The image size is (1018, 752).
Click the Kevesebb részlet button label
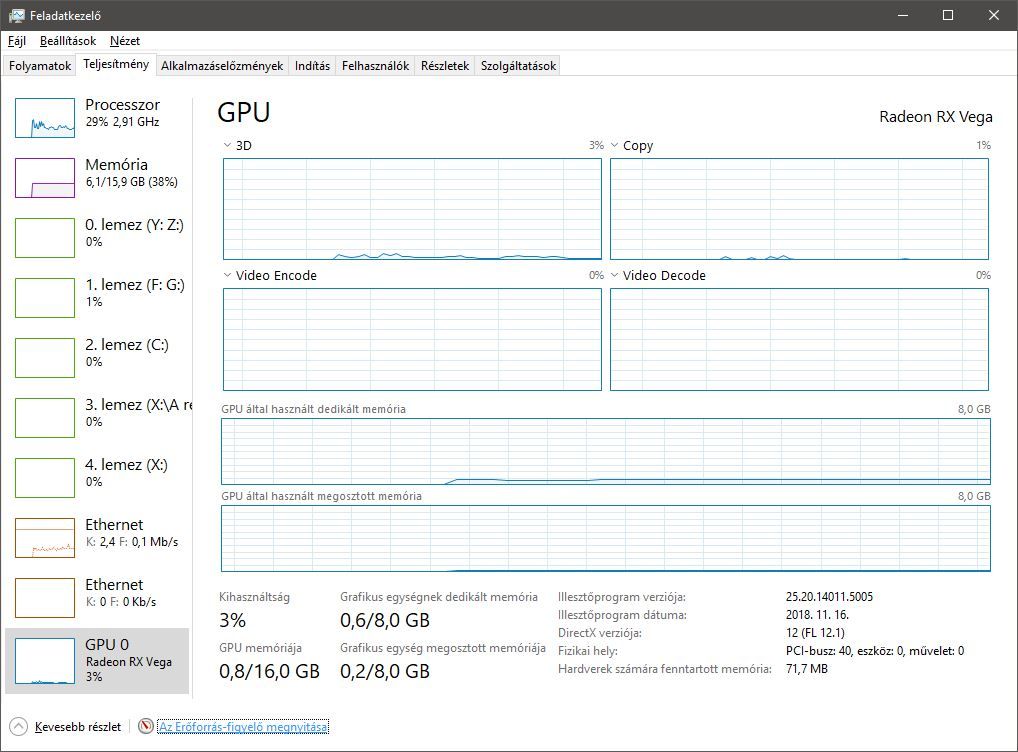coord(78,727)
